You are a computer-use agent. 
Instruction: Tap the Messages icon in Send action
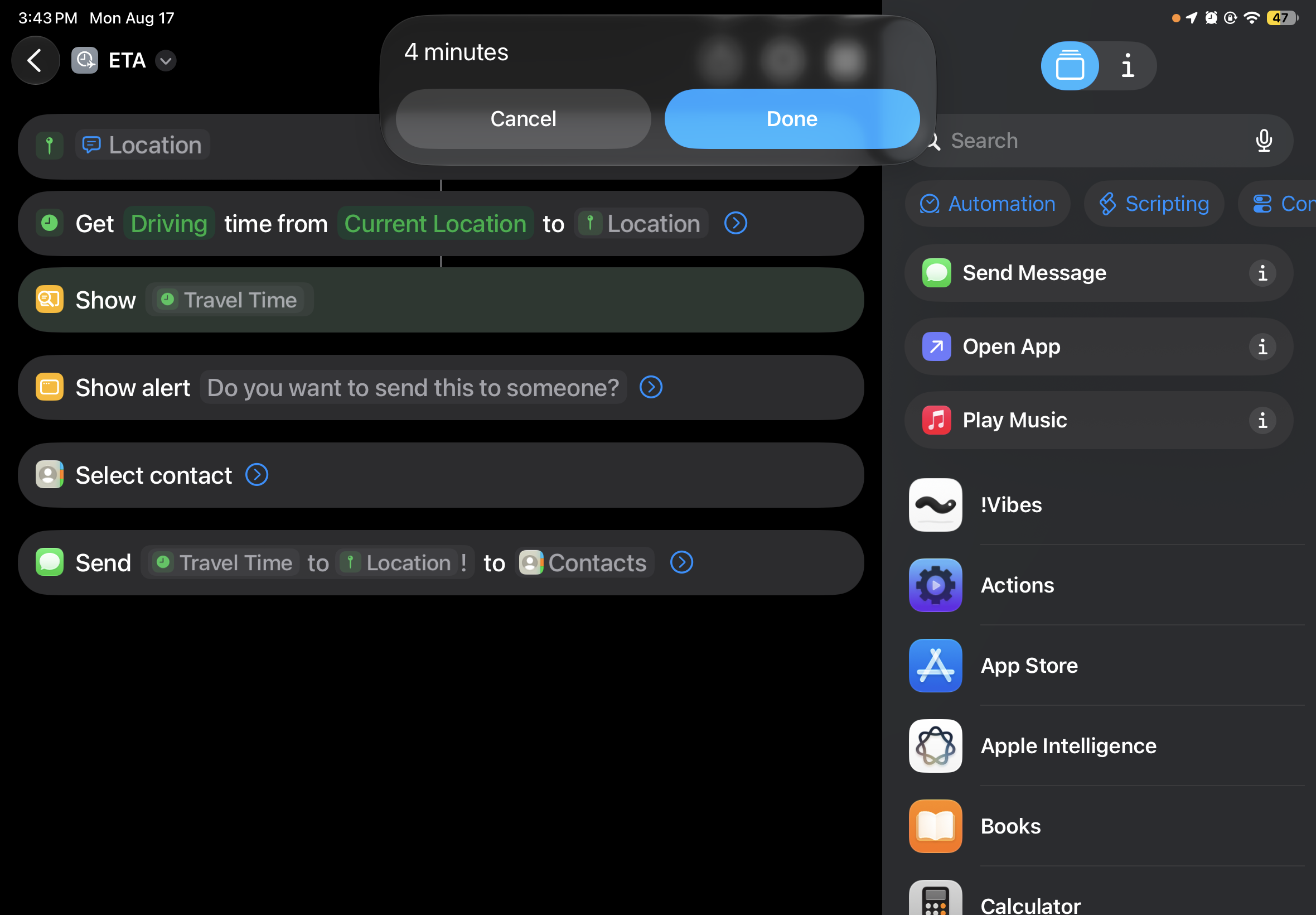(50, 562)
